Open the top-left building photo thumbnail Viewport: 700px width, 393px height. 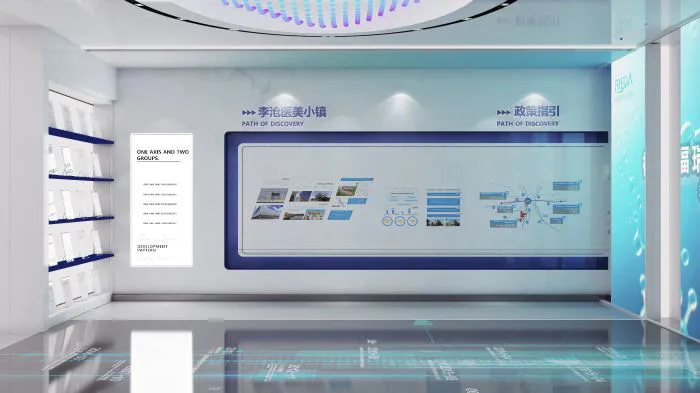[272, 195]
